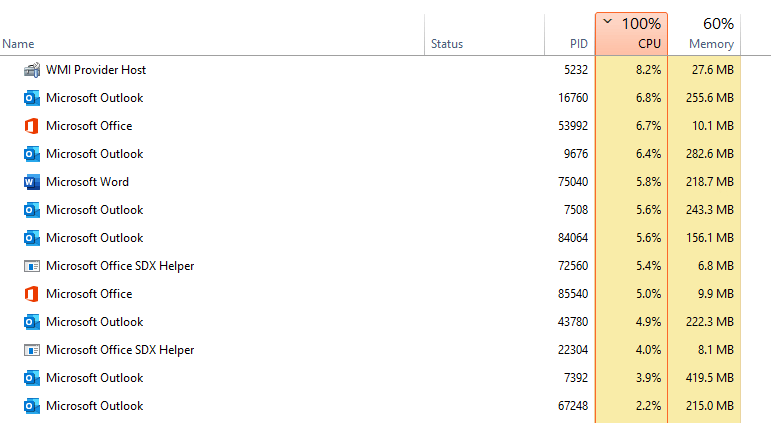Click the 218.7 MB memory value
This screenshot has width=771, height=423.
tap(710, 182)
